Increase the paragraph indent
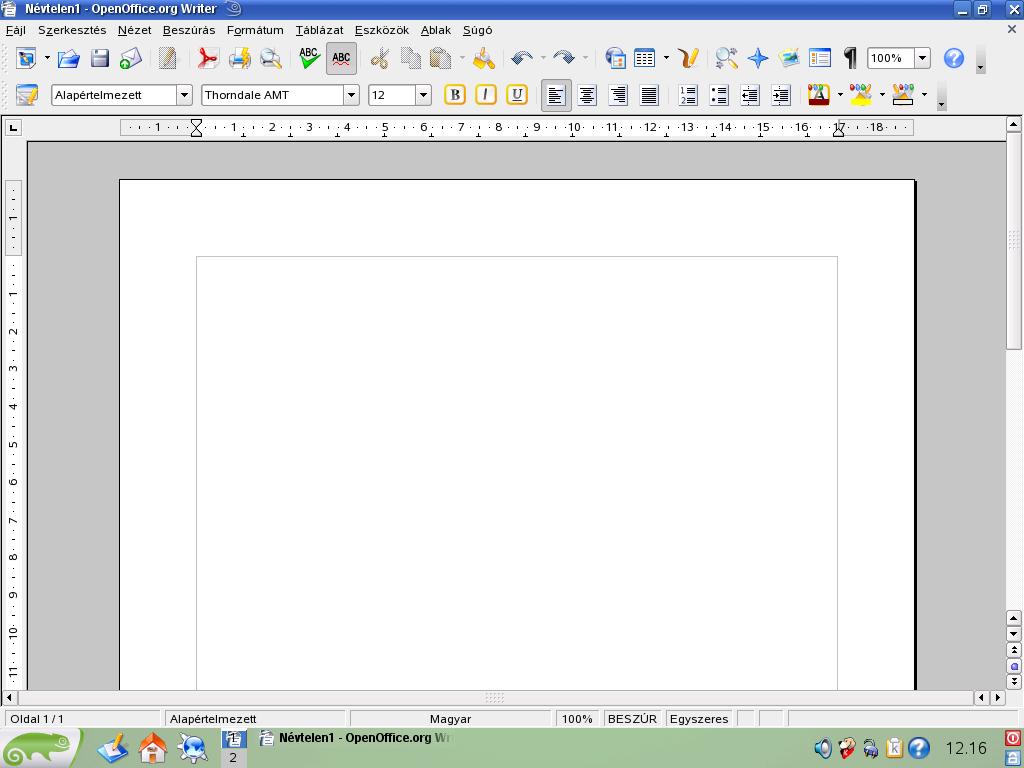 (x=780, y=95)
